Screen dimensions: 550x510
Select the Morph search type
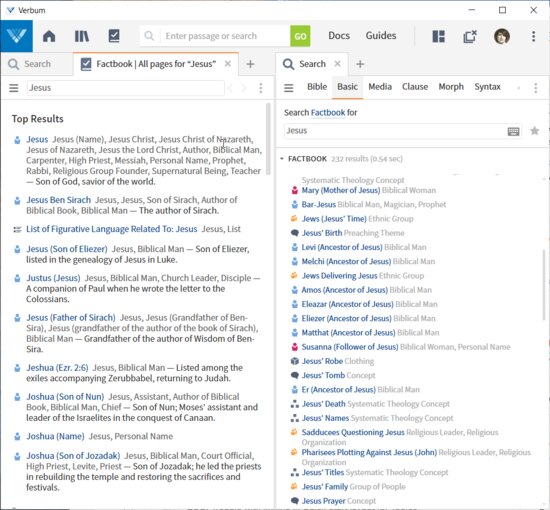click(x=451, y=87)
